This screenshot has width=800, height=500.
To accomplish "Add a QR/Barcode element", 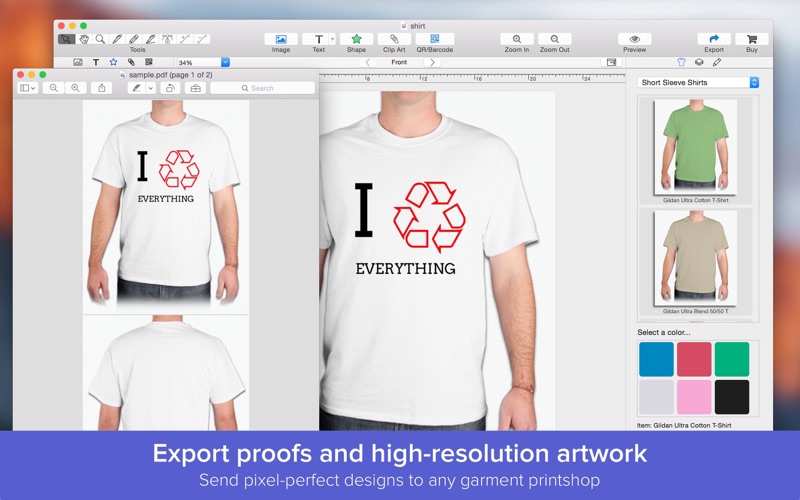I will tap(435, 39).
